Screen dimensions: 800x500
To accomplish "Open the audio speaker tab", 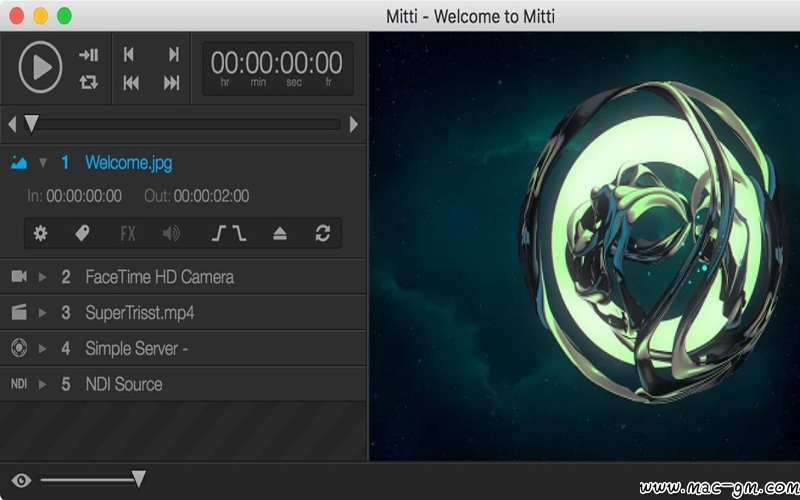I will coord(171,234).
